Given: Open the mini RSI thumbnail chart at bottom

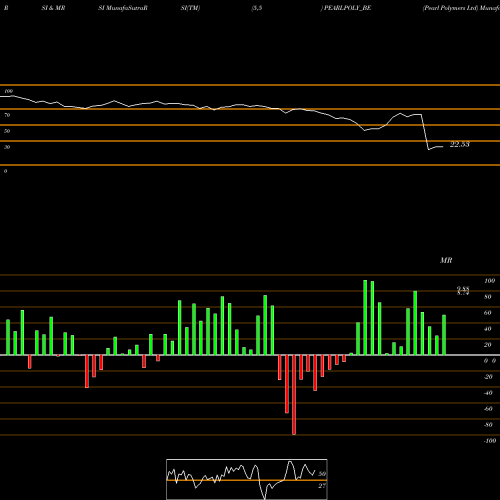Looking at the screenshot, I should point(247,479).
